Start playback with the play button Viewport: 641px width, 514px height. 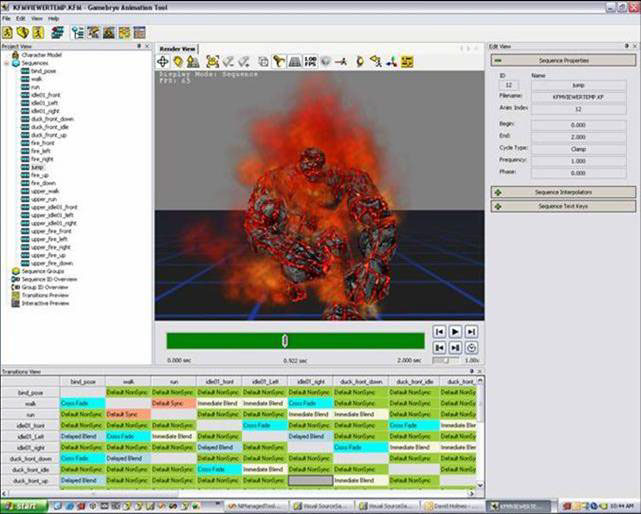[x=455, y=332]
